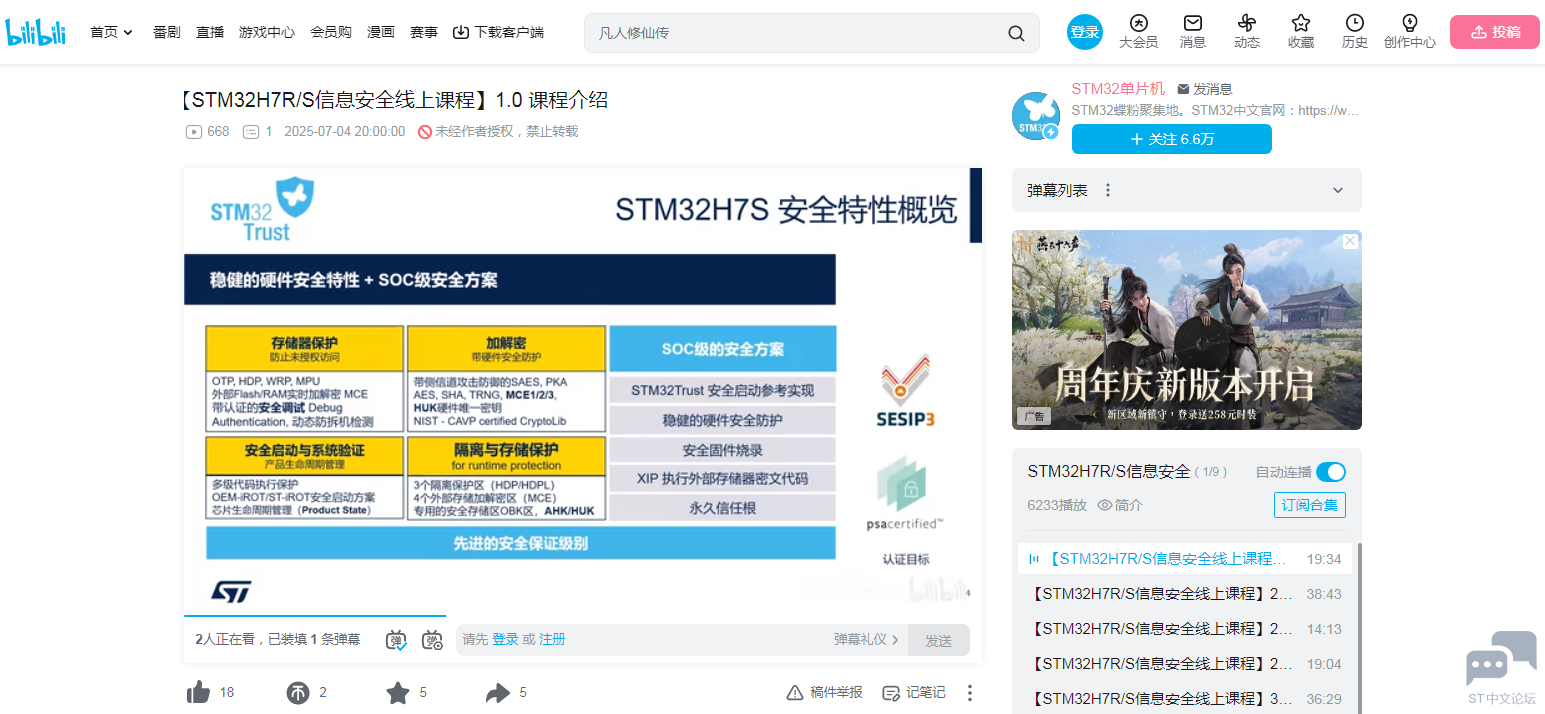Select playlist episode with 36:29 duration
Viewport: 1545px width, 714px height.
pos(1184,699)
